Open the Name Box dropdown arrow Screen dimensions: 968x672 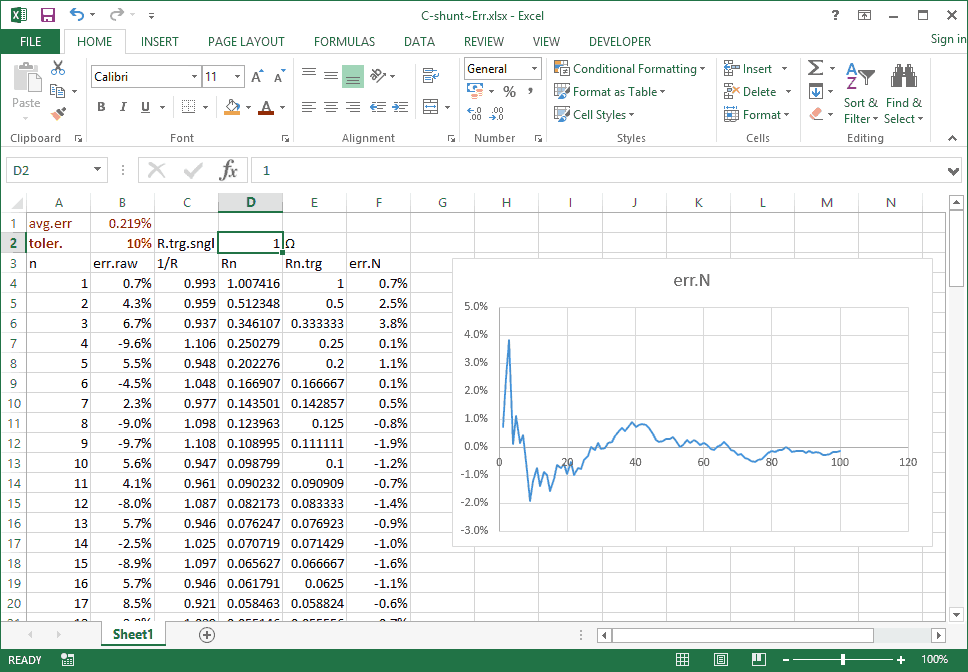97,171
